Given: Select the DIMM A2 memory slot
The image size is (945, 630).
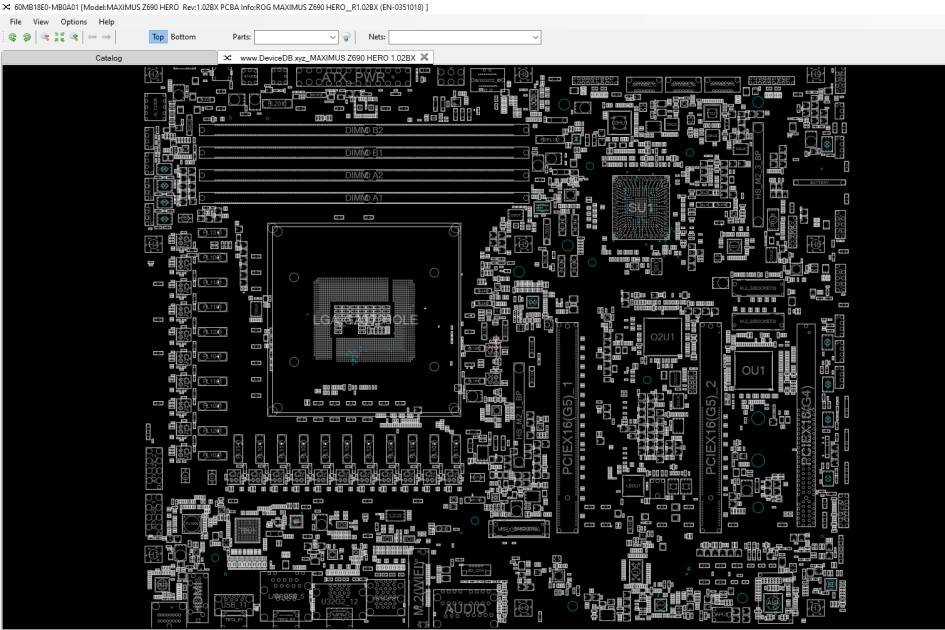Looking at the screenshot, I should pos(364,175).
